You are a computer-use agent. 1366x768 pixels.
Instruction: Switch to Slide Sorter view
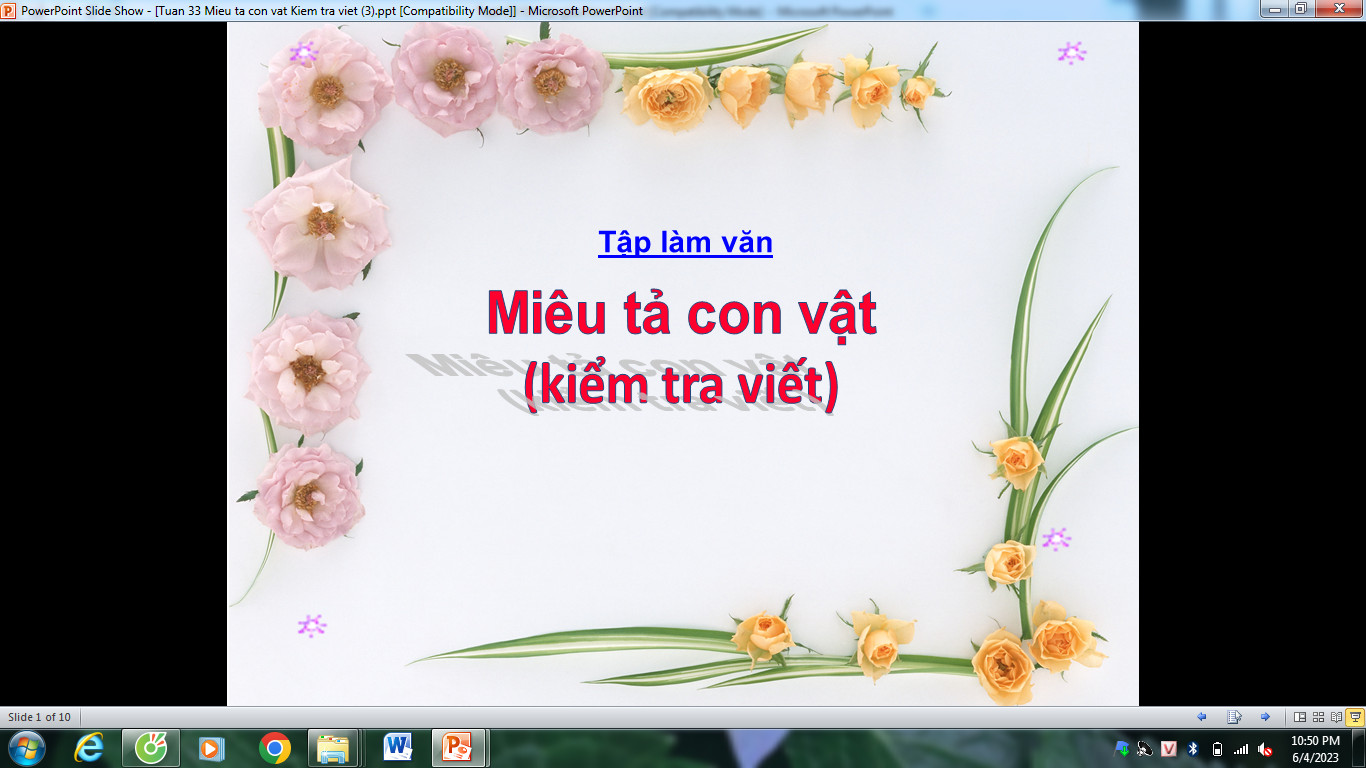(x=1318, y=717)
